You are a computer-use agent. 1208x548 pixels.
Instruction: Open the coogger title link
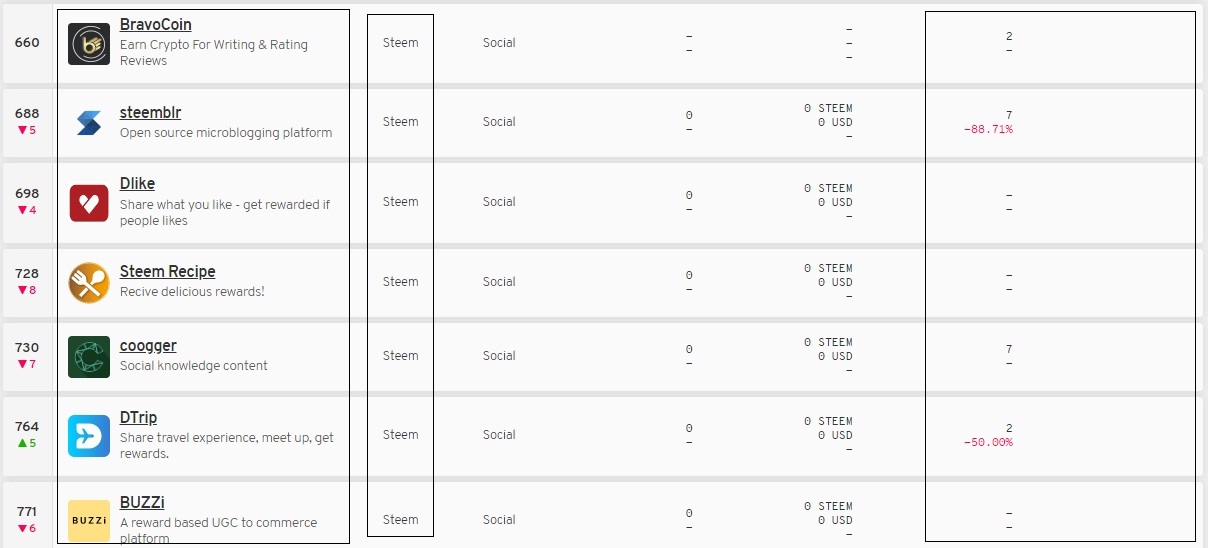tap(148, 345)
